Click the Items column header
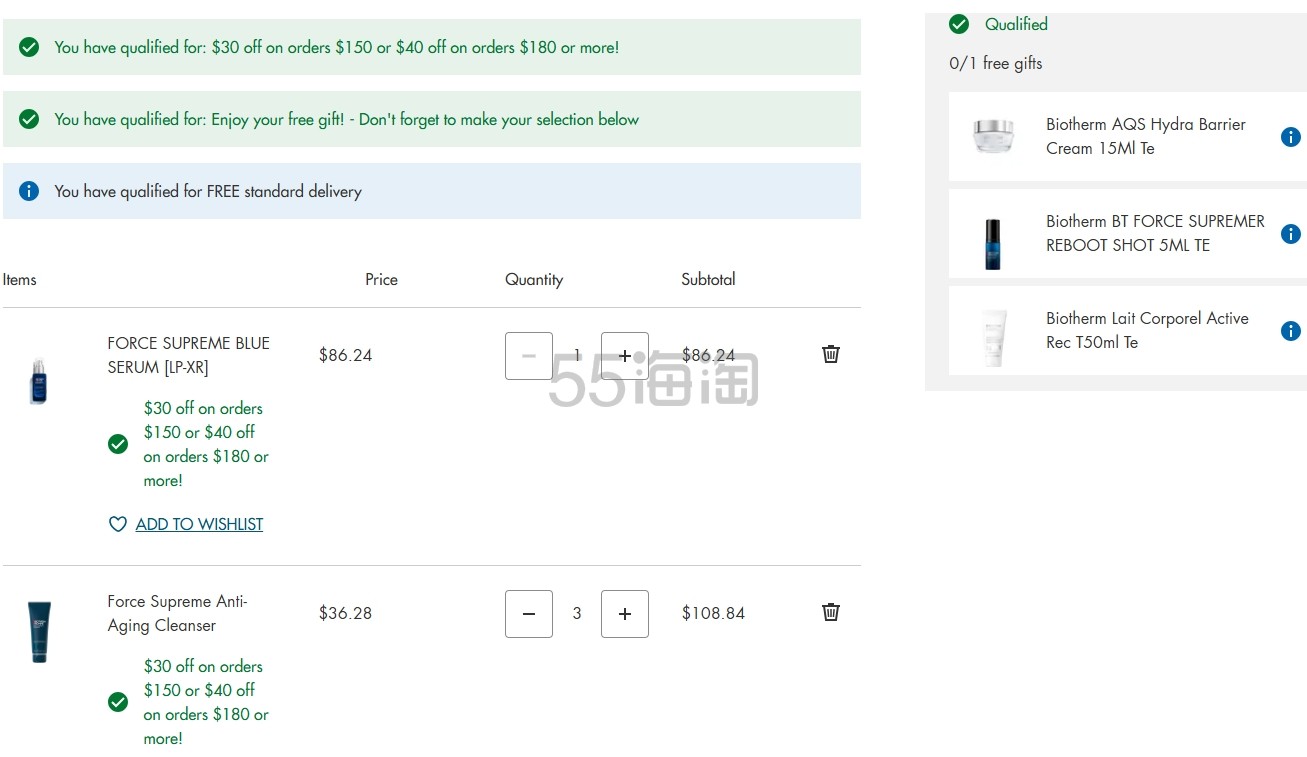 click(19, 279)
